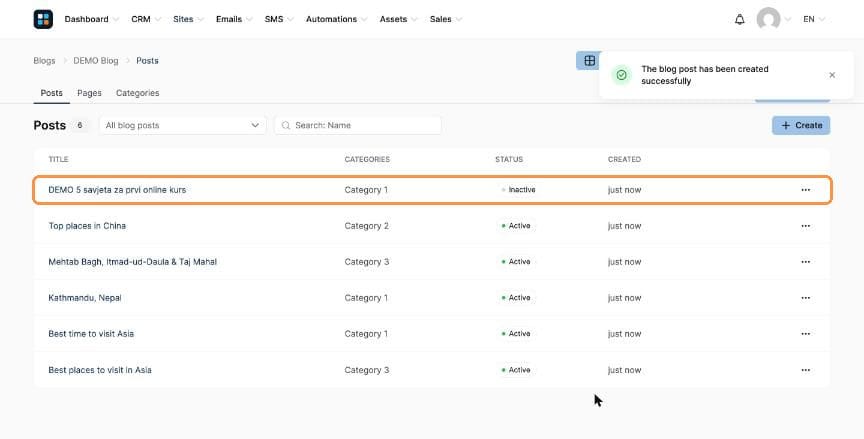Open post Best places to visit in Asia
Screen dimensions: 864x439
[100, 370]
